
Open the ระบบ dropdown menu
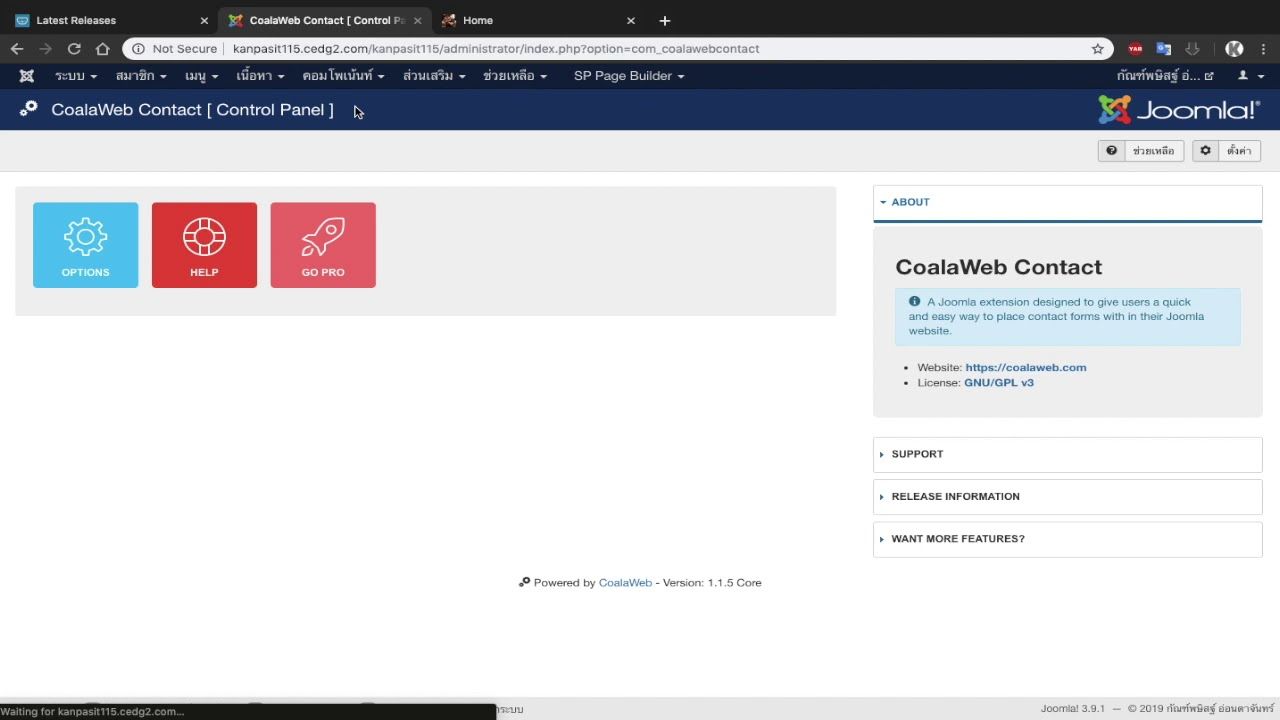76,76
